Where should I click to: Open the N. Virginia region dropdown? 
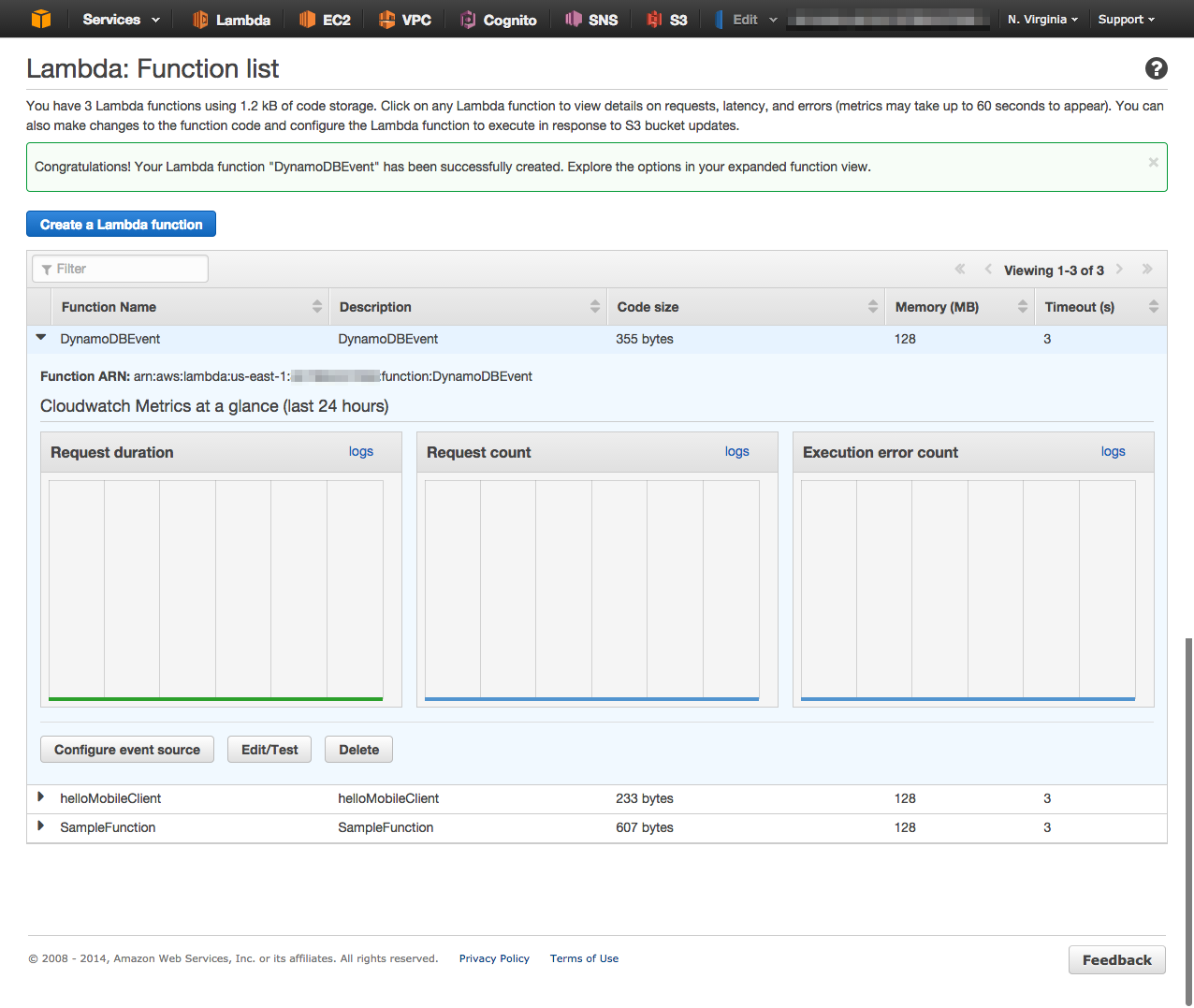click(x=1041, y=18)
